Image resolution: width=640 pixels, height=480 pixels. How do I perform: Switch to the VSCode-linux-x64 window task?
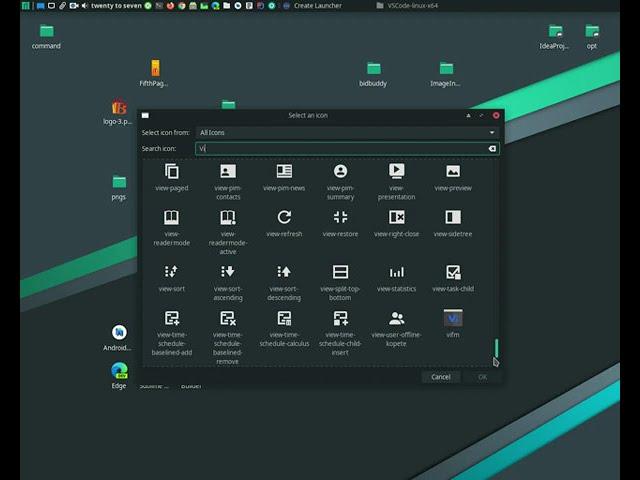coord(407,6)
